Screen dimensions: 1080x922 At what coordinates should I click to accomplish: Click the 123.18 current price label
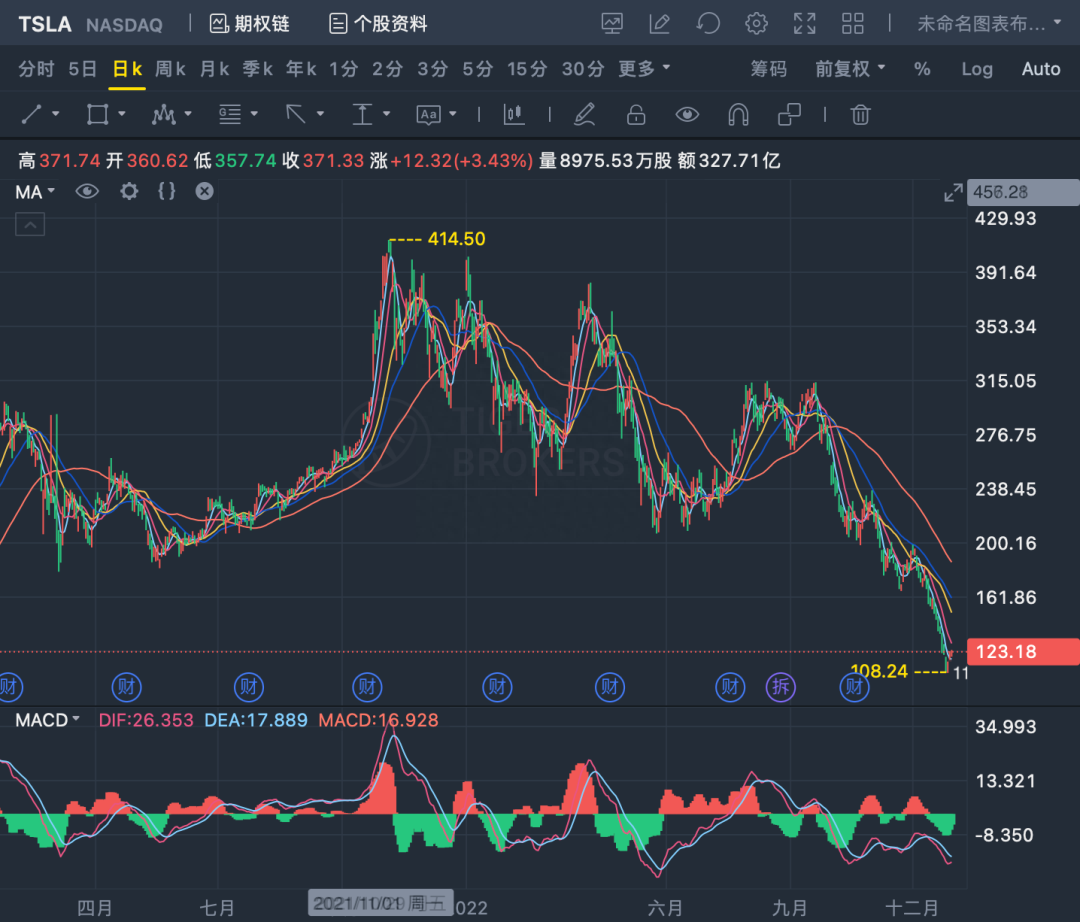pyautogui.click(x=1023, y=651)
